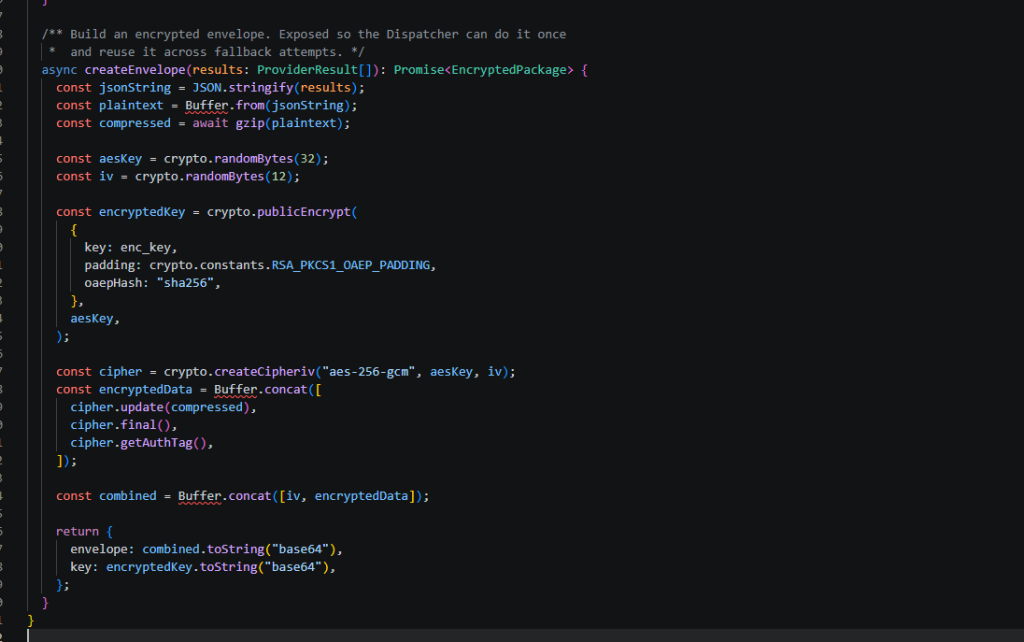Click the EncryptedPackage return type
1024x642 pixels.
[509, 70]
